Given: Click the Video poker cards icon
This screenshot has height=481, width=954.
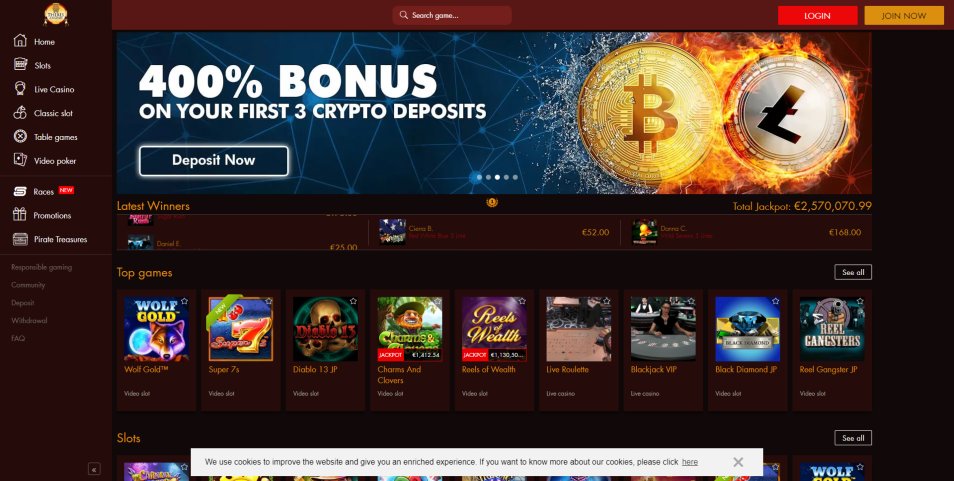Looking at the screenshot, I should tap(20, 160).
